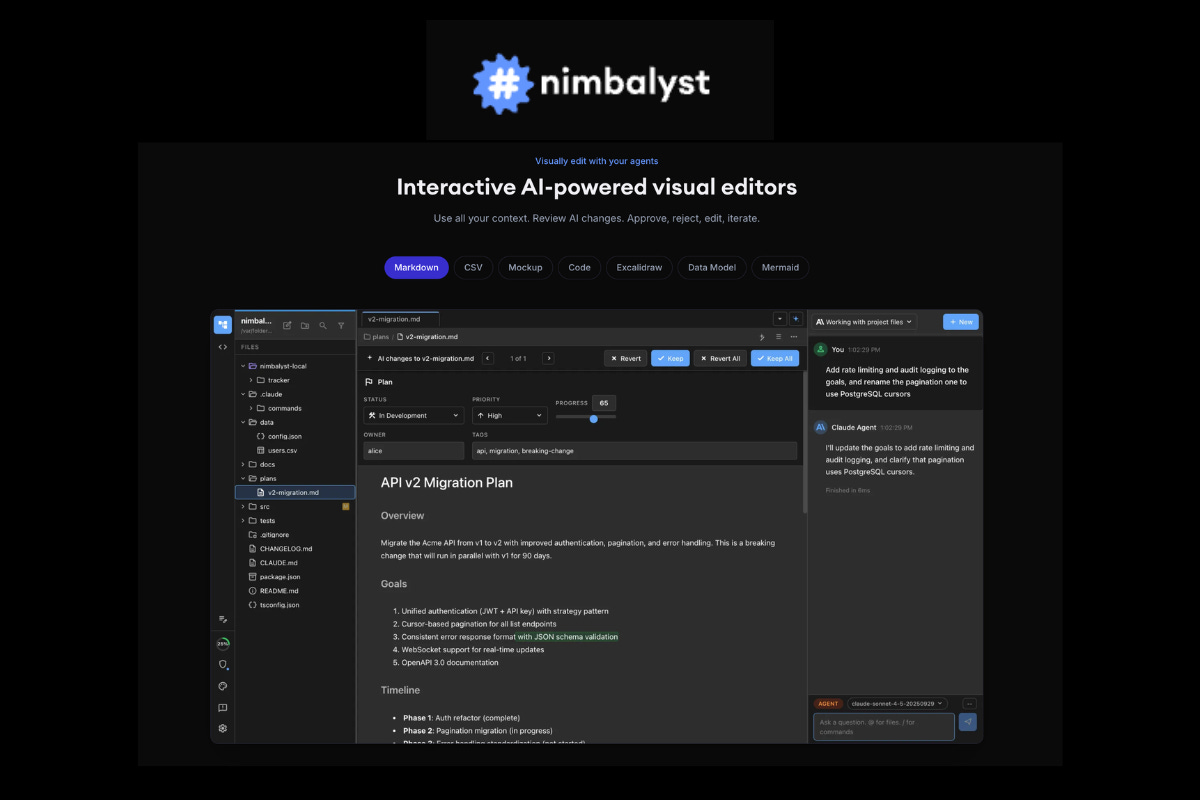Collapse the plans folder
Image resolution: width=1200 pixels, height=800 pixels.
pyautogui.click(x=243, y=479)
